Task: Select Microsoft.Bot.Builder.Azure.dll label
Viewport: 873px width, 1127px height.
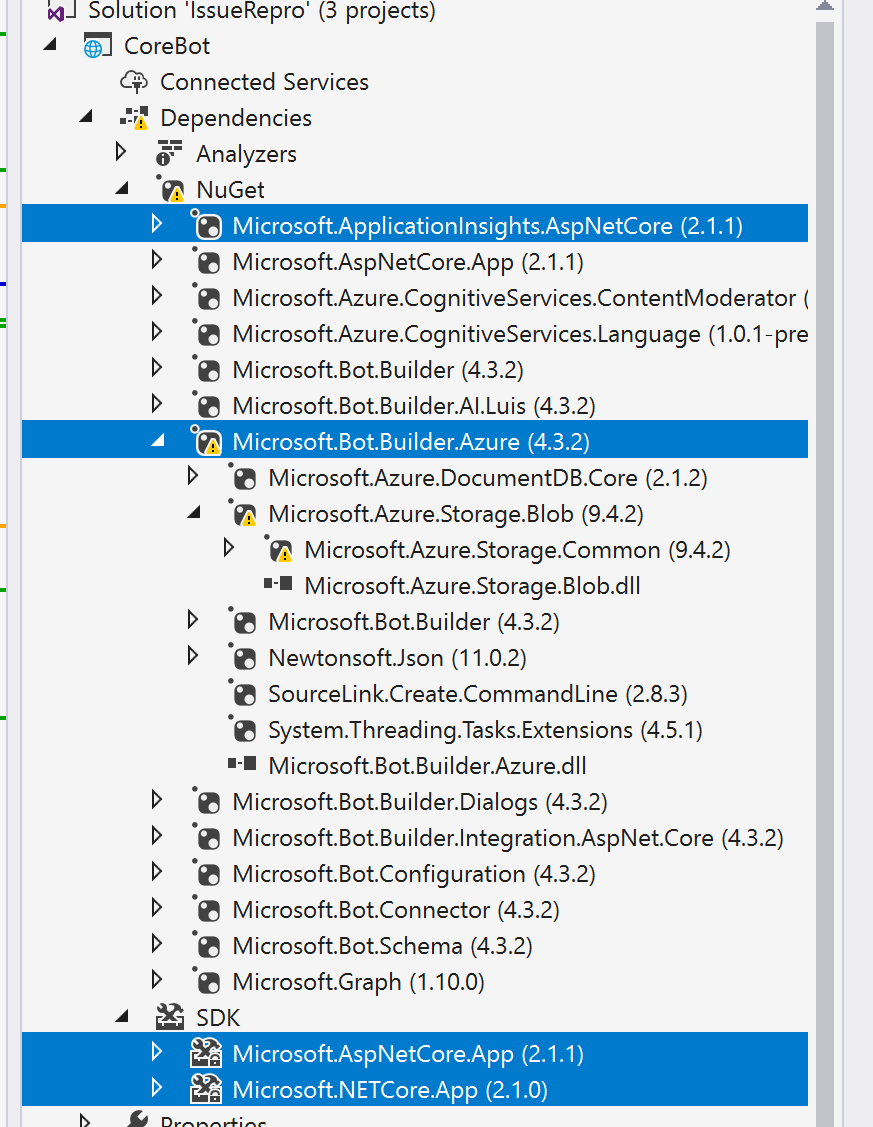Action: click(x=428, y=765)
